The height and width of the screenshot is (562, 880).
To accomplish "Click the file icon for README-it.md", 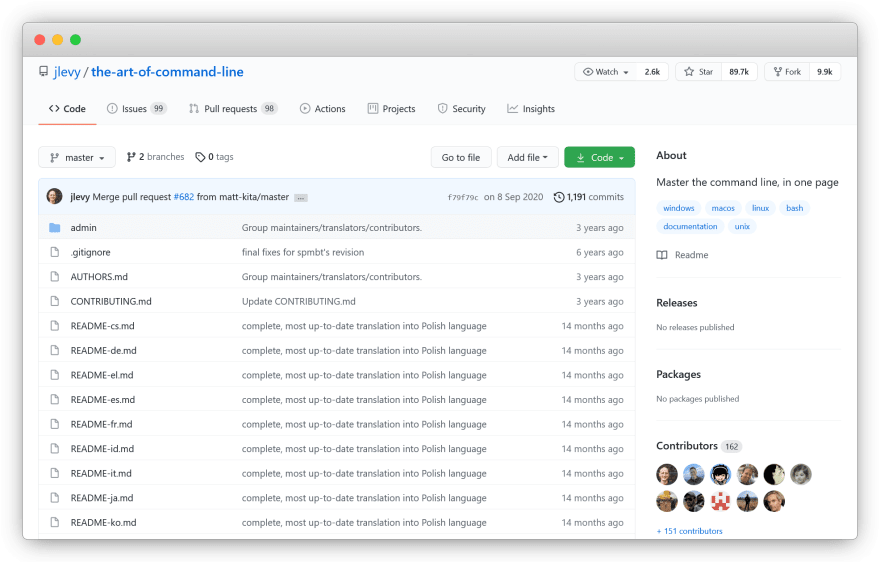I will point(54,473).
